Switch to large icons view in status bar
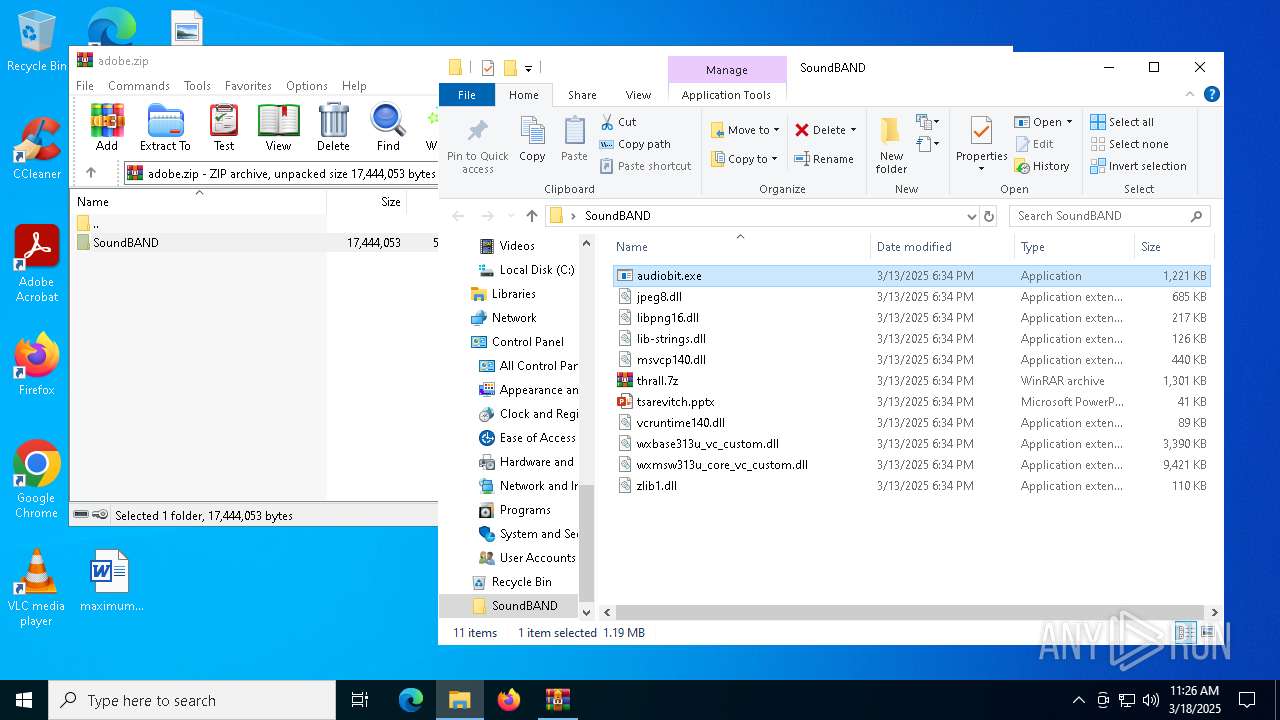Viewport: 1280px width, 720px height. [1207, 633]
